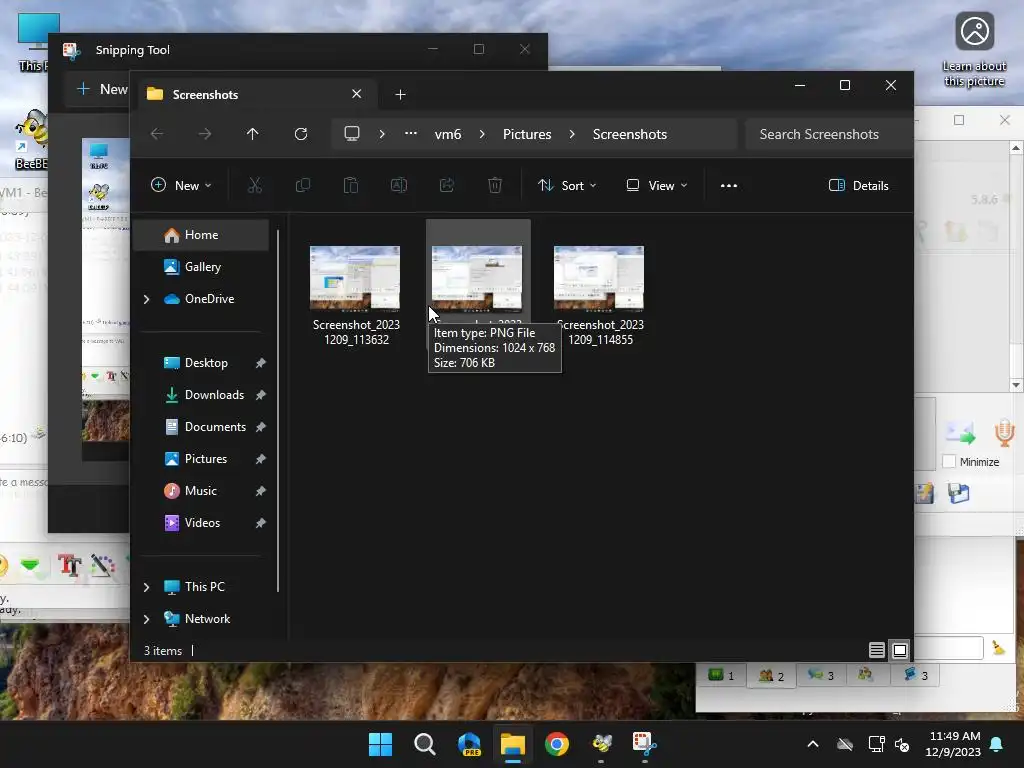The width and height of the screenshot is (1024, 768).
Task: Expand the OneDrive tree node
Action: coord(146,299)
